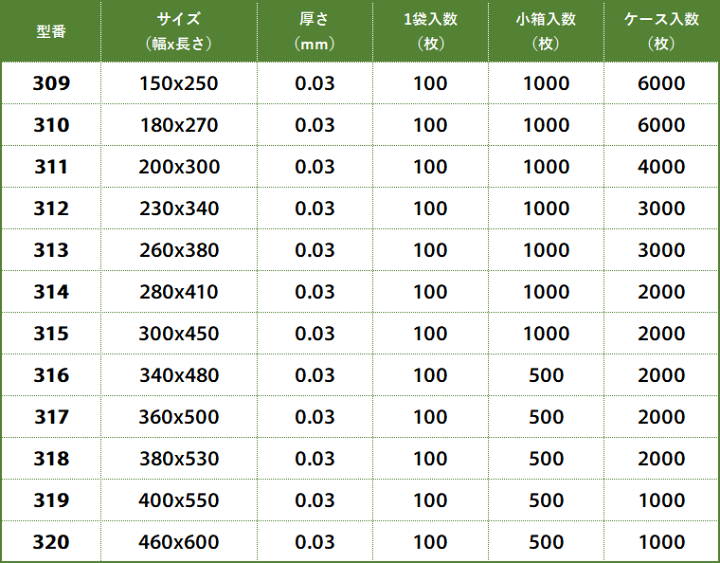Click case quantity 2000 in row 318
Image resolution: width=720 pixels, height=563 pixels.
[x=661, y=459]
